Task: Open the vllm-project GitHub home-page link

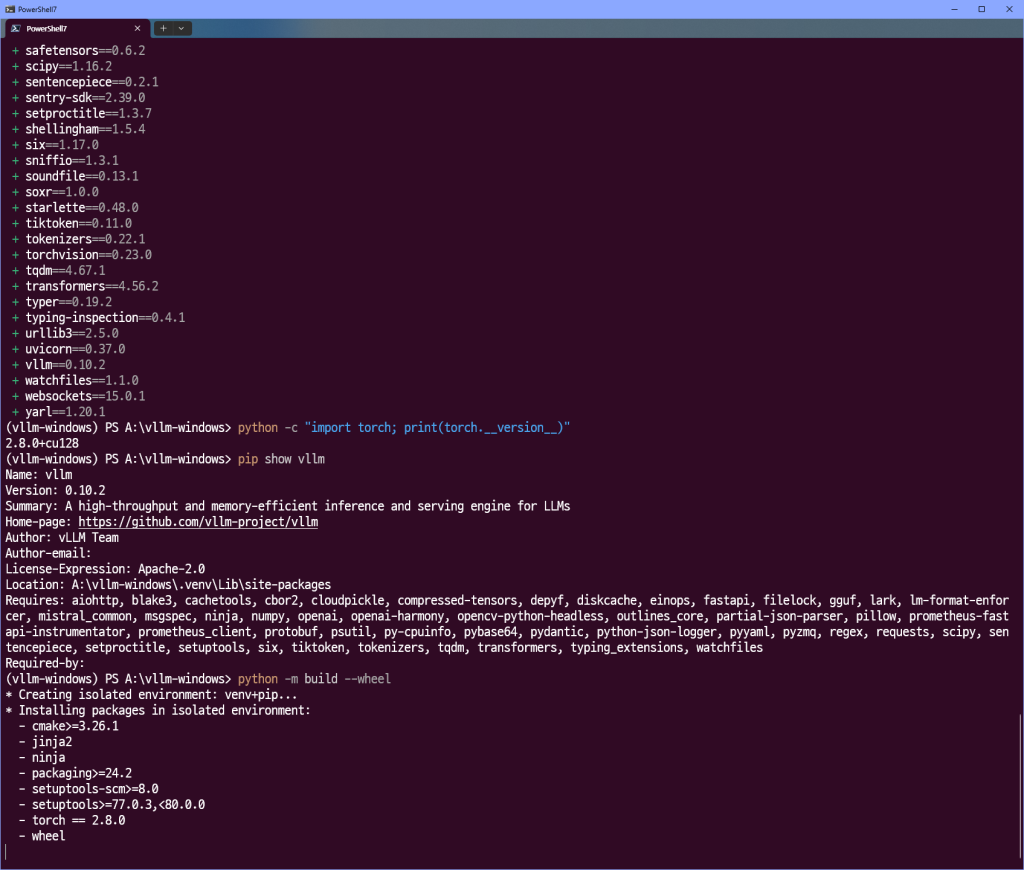Action: (x=198, y=522)
